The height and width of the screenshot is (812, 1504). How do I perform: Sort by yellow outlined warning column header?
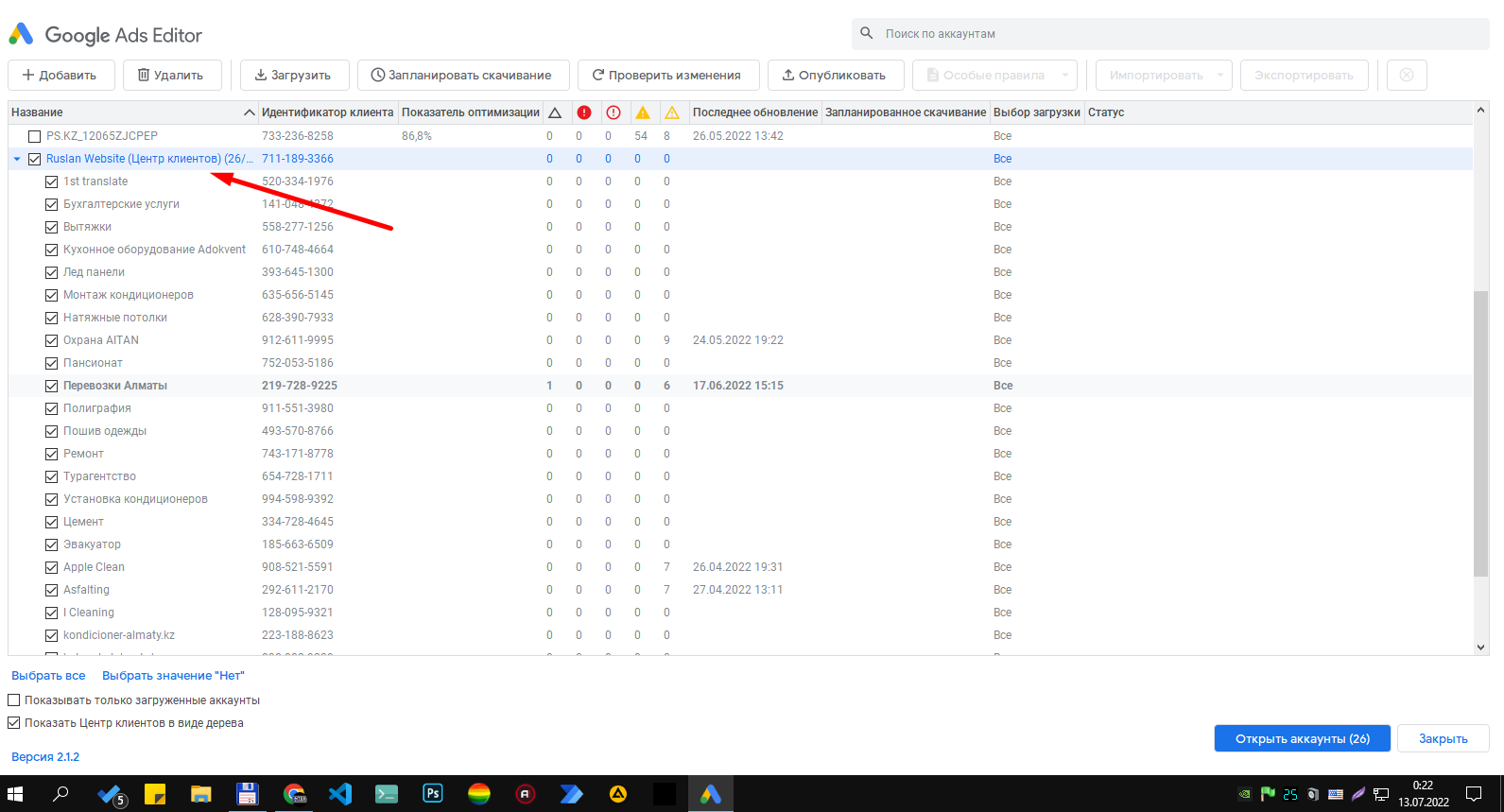672,112
